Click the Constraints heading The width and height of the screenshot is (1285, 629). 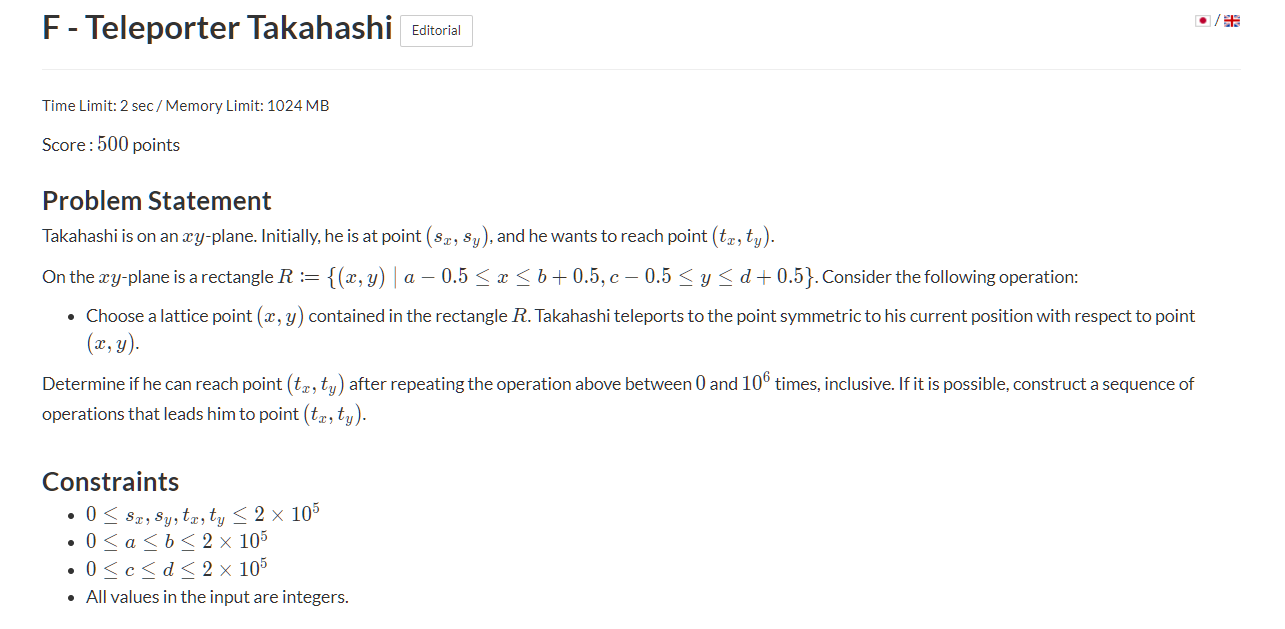point(111,481)
